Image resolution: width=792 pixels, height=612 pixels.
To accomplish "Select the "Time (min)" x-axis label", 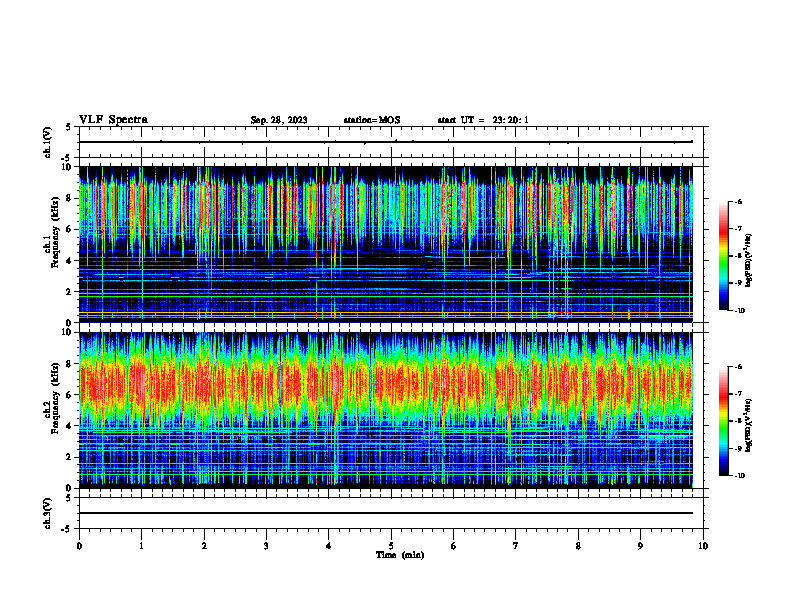I will pyautogui.click(x=400, y=555).
